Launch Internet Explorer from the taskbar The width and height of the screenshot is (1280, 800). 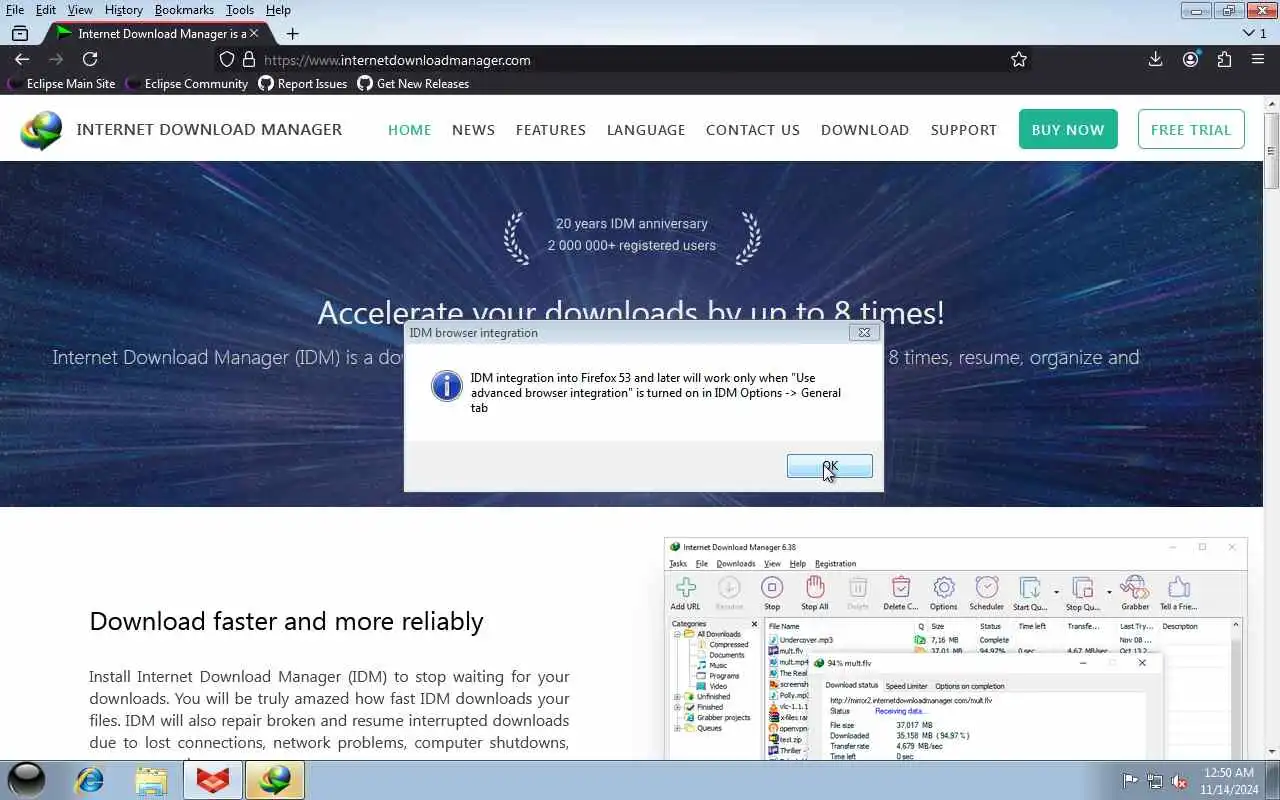(x=89, y=780)
